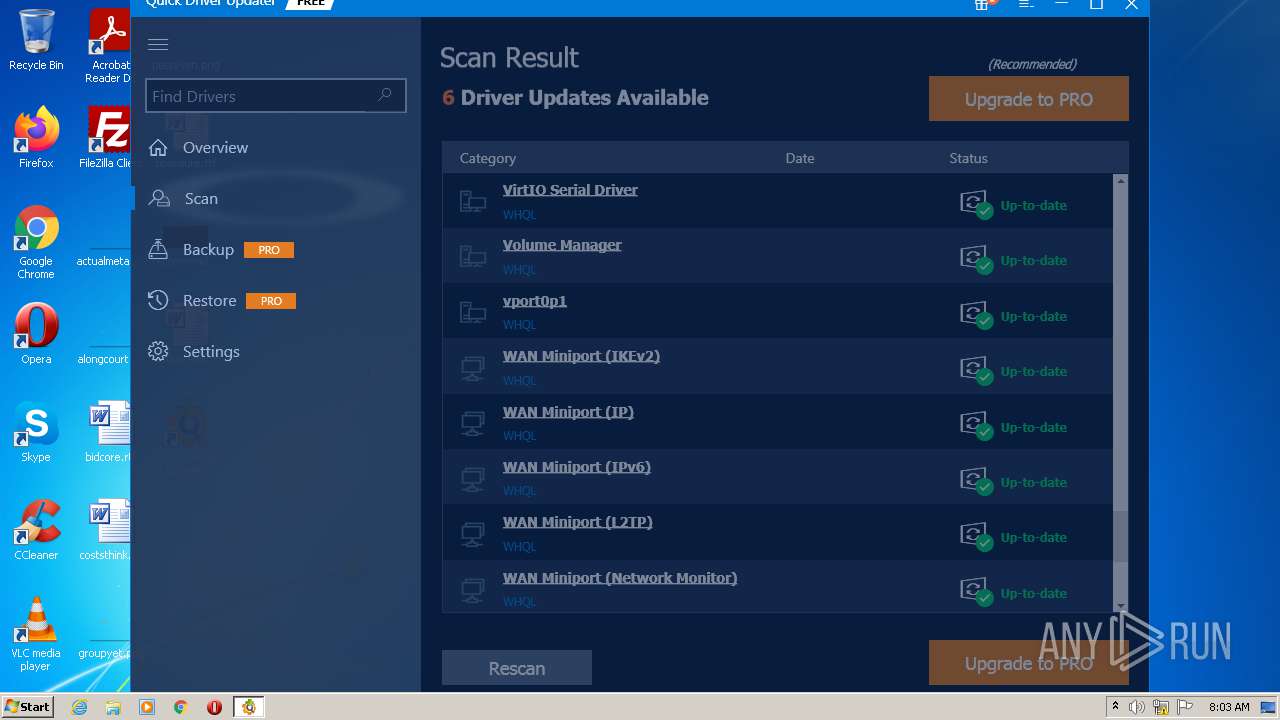Image resolution: width=1280 pixels, height=720 pixels.
Task: Click the Category column header
Action: [x=488, y=158]
